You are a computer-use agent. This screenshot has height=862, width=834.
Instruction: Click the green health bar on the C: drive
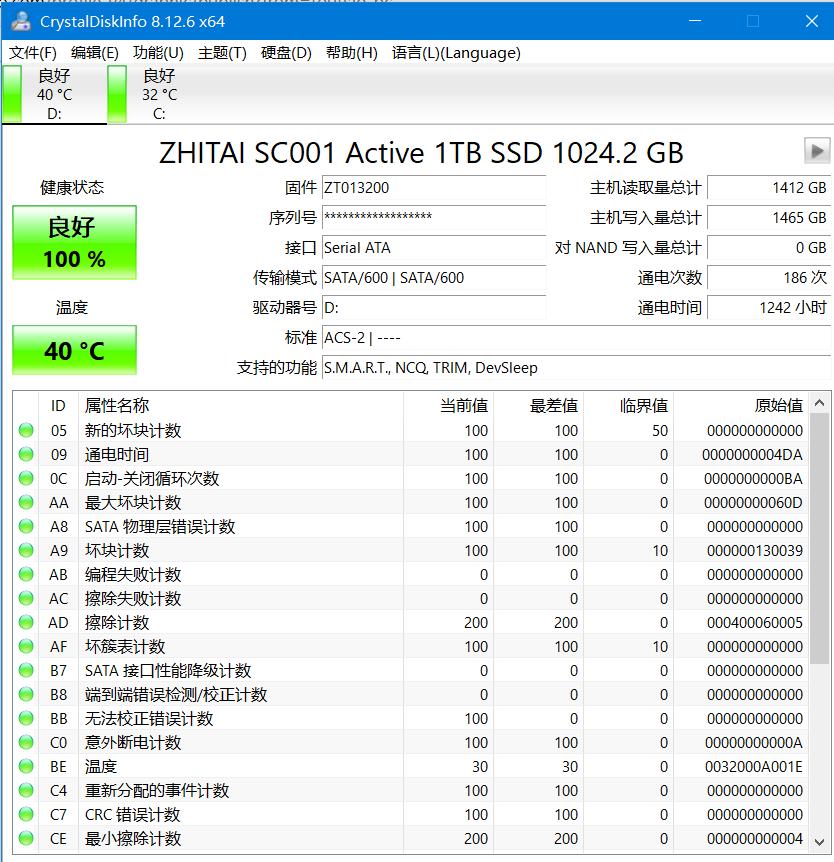(115, 95)
